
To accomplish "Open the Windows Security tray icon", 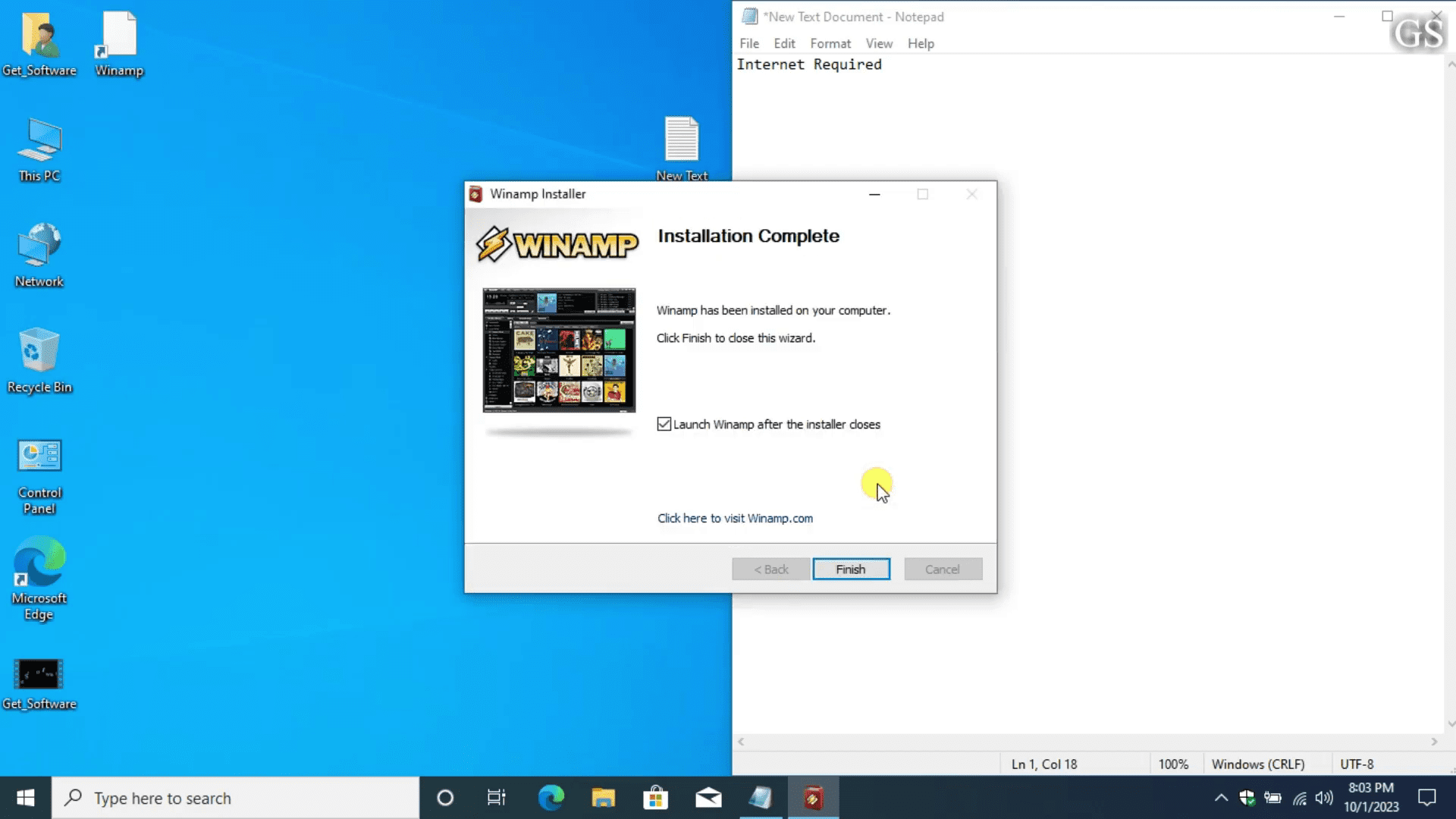I will (x=1247, y=798).
